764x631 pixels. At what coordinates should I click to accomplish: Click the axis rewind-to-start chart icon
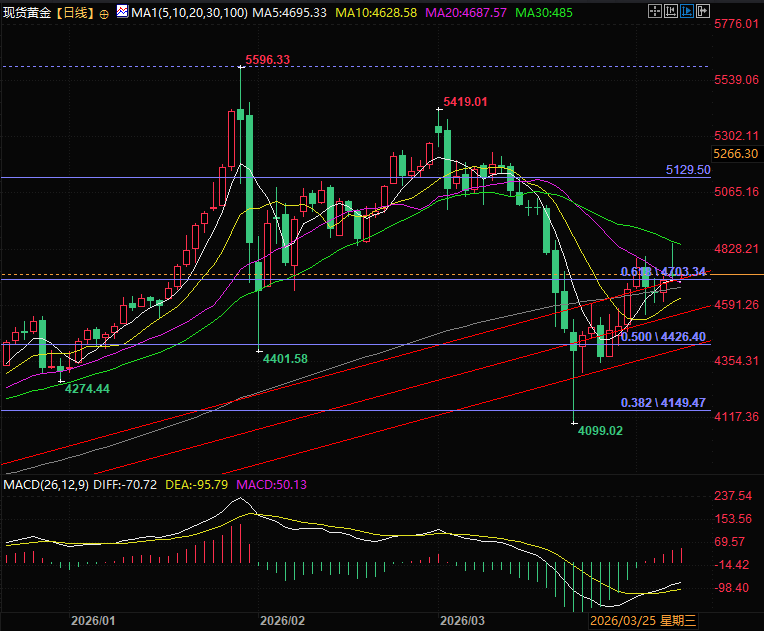(x=671, y=11)
